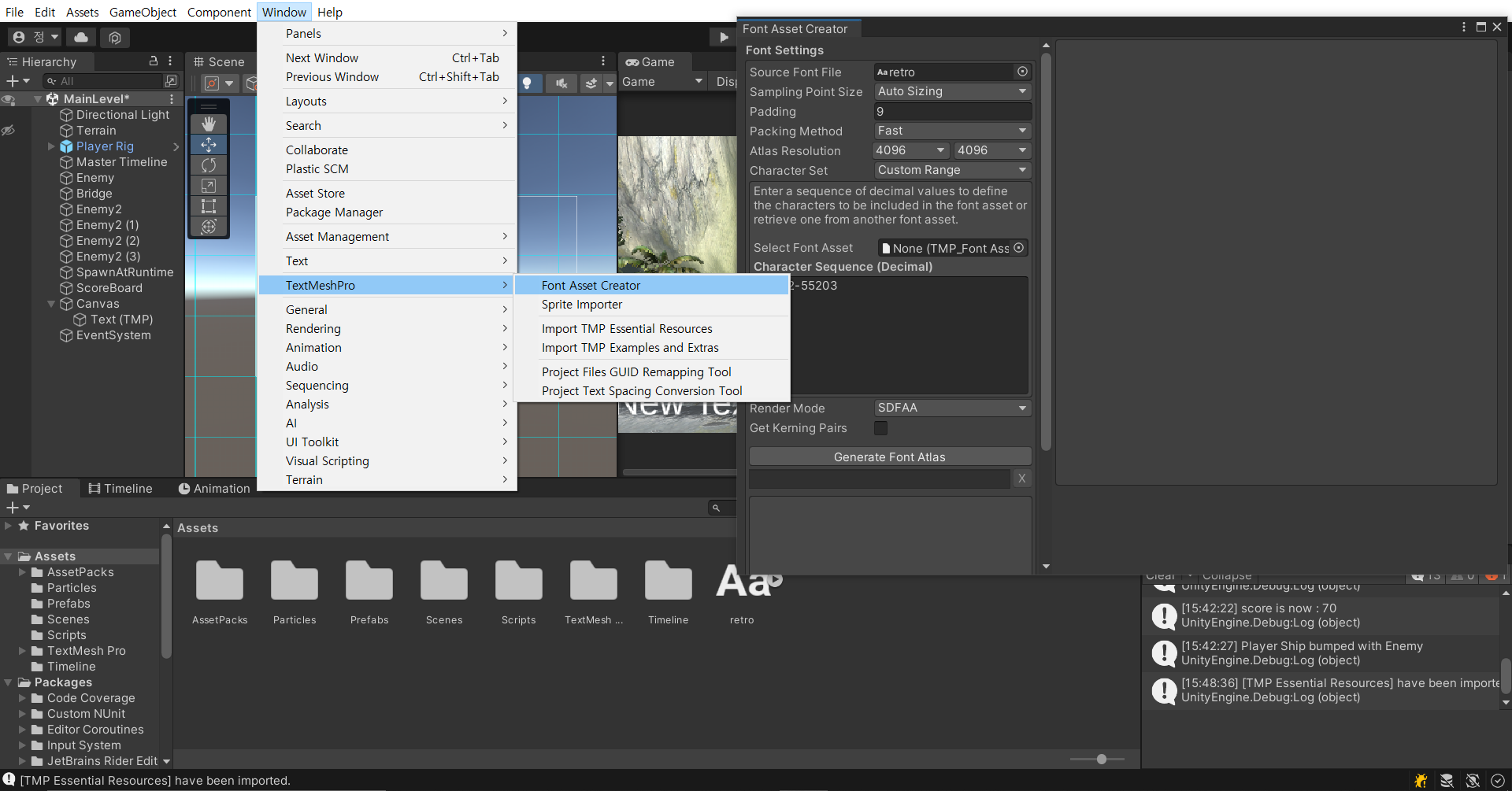Click the Play button

click(x=724, y=37)
